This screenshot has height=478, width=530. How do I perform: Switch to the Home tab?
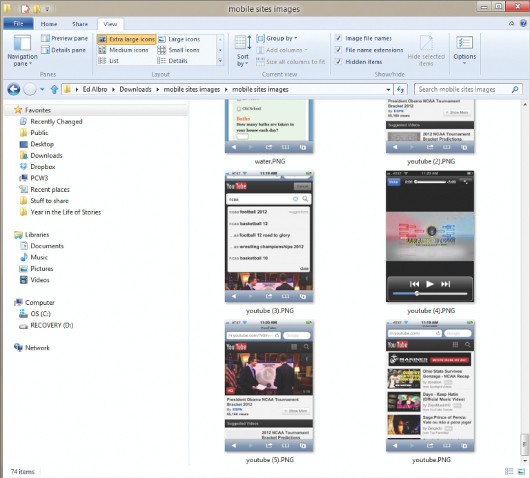49,24
